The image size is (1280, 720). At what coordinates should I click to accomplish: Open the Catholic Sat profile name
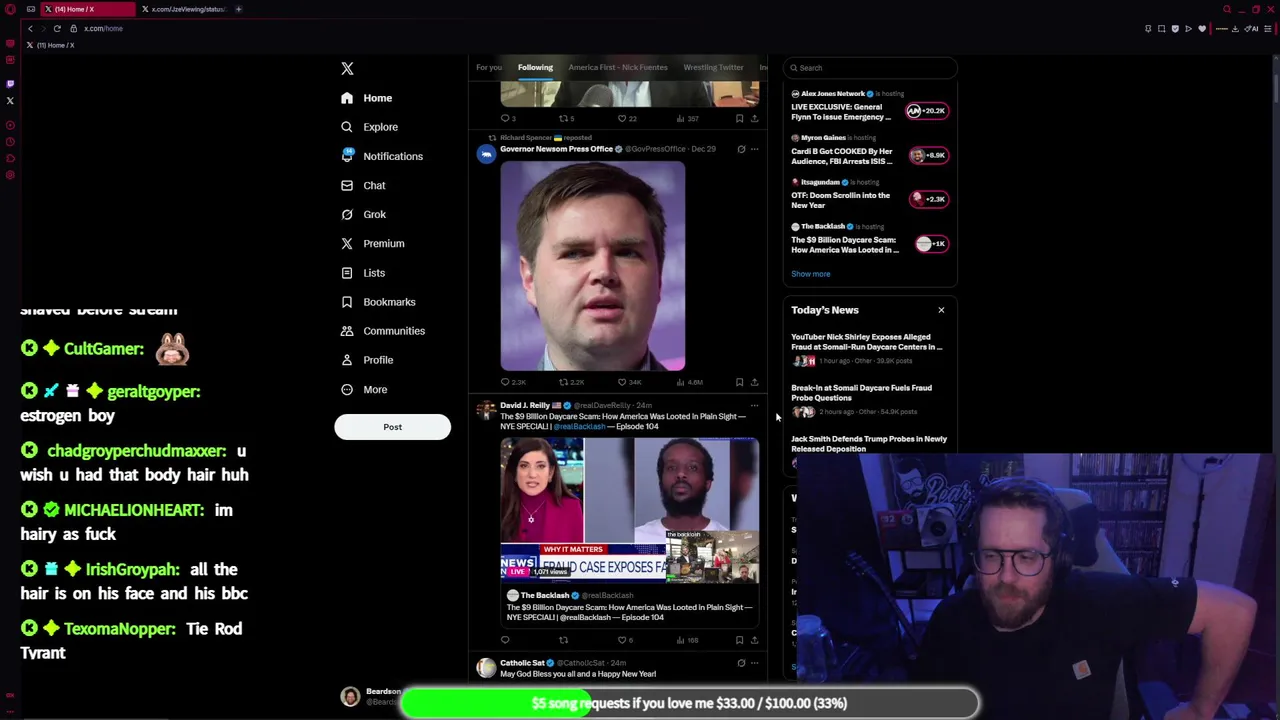522,663
